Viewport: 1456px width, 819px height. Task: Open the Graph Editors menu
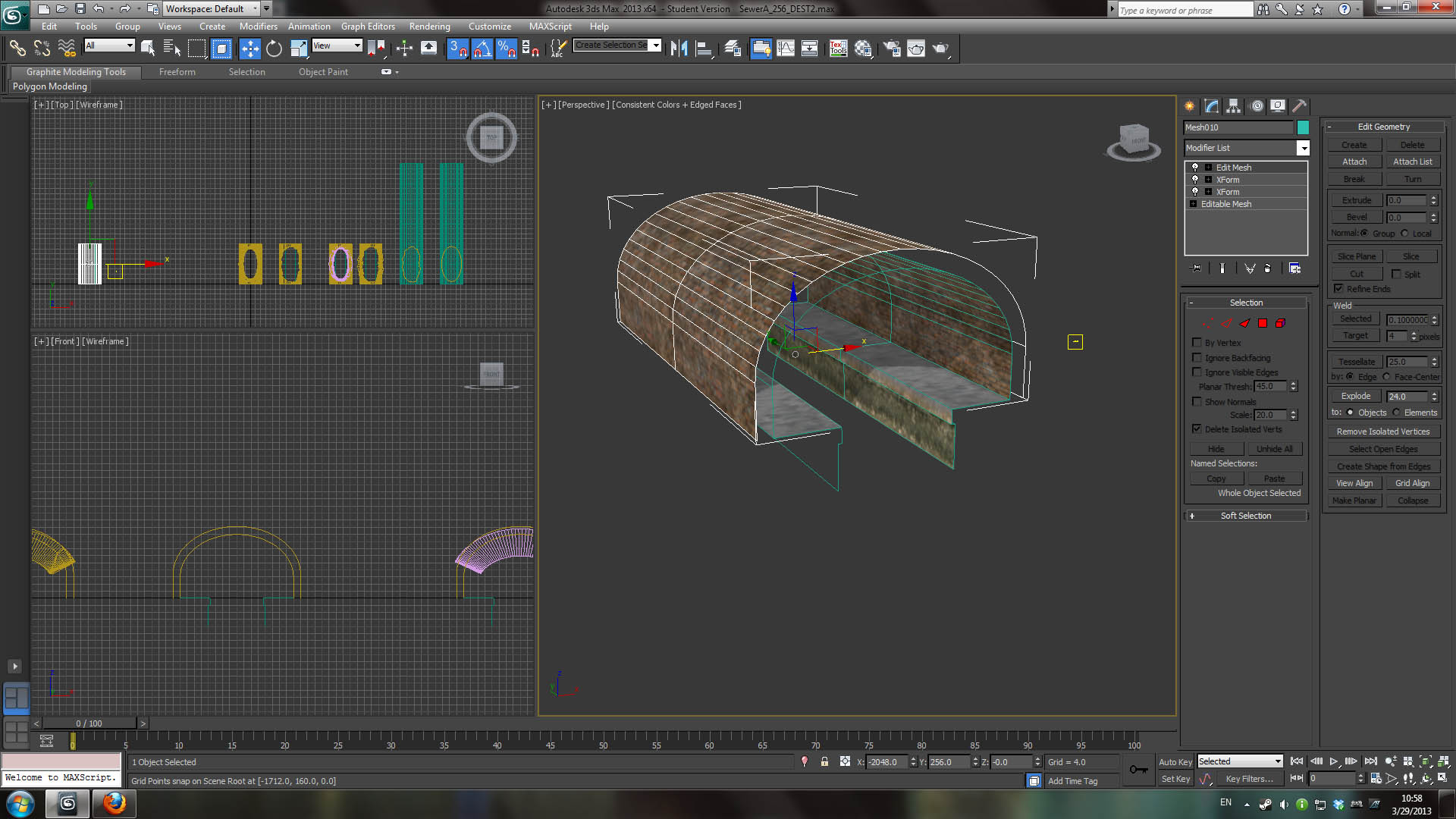click(368, 27)
